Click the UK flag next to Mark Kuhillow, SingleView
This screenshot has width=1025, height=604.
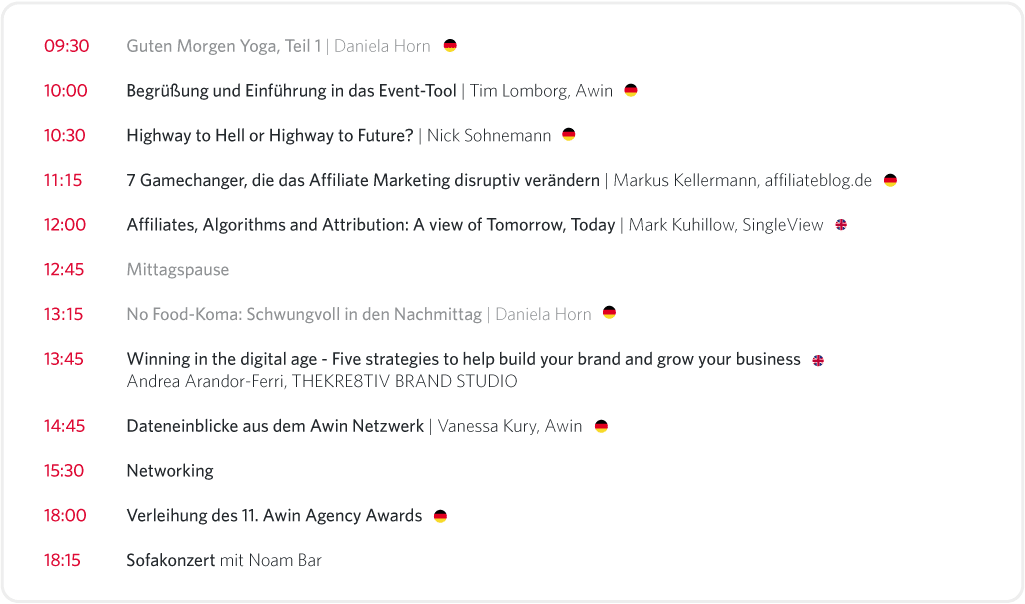click(x=841, y=225)
